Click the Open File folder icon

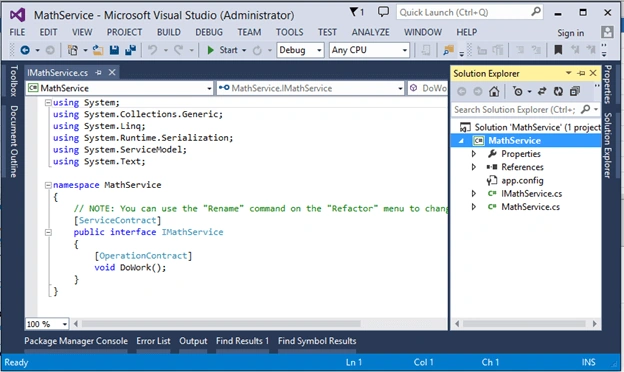[98, 50]
